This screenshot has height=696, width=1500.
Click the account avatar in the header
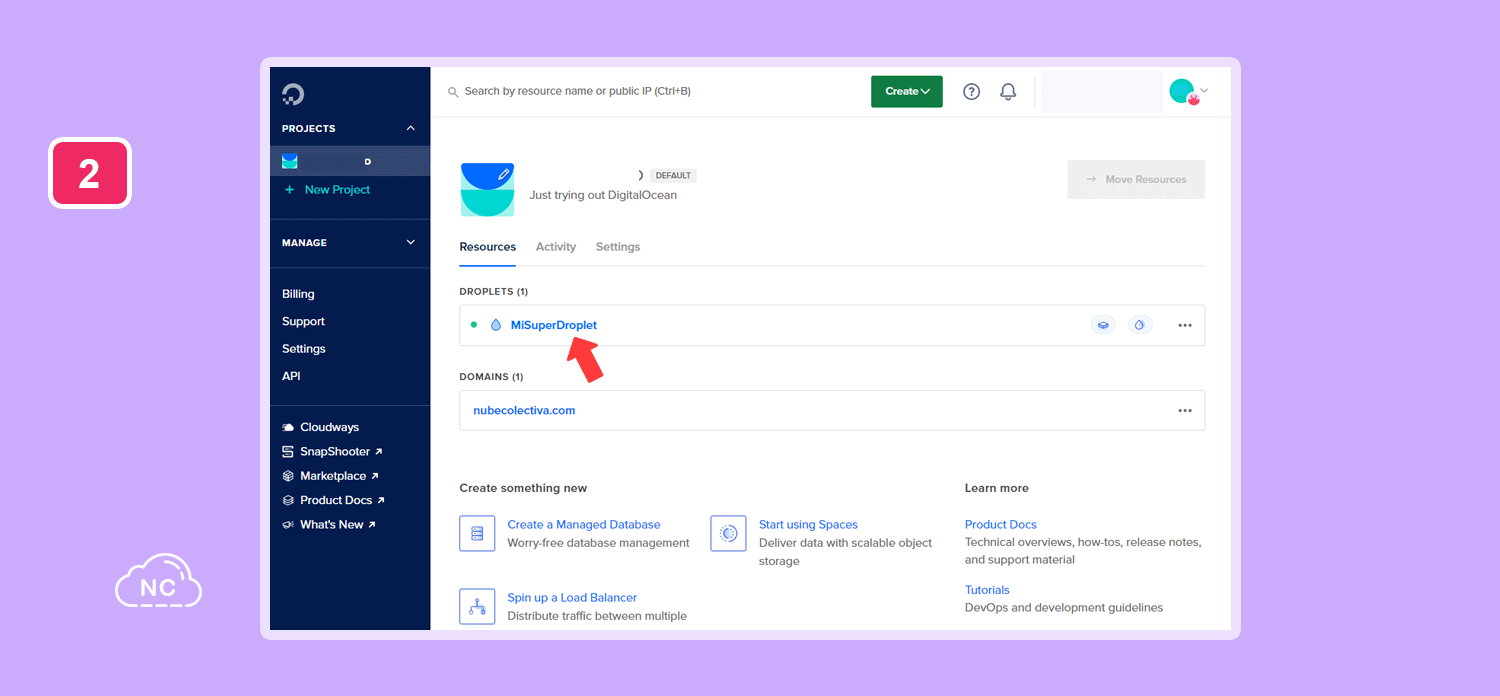point(1183,91)
